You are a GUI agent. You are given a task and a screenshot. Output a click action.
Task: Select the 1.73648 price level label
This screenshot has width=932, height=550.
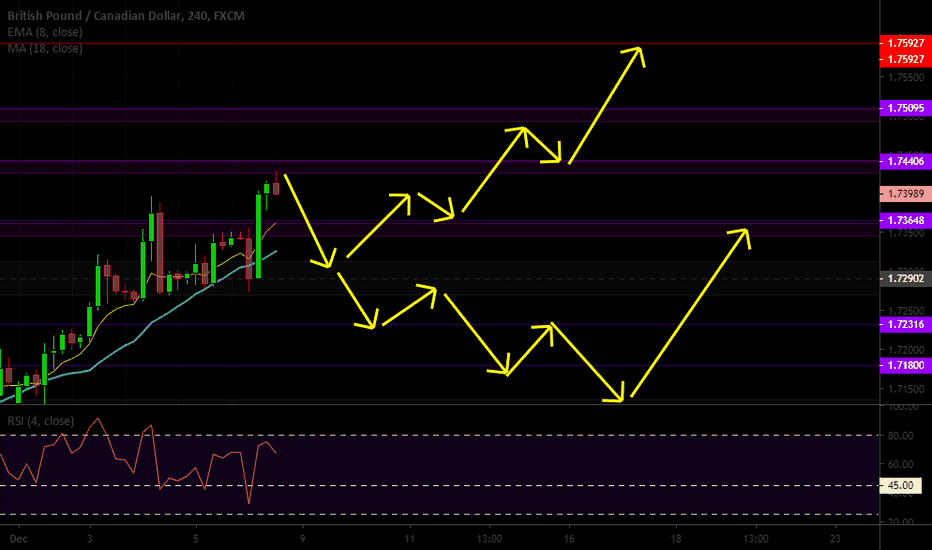[904, 220]
